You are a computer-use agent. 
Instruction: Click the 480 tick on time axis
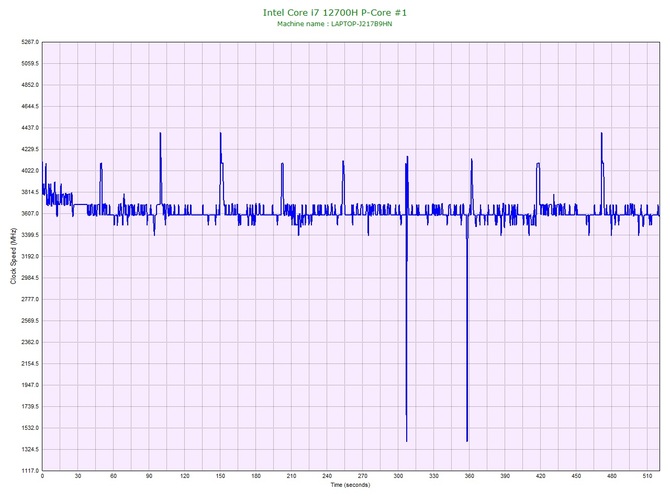pos(612,476)
